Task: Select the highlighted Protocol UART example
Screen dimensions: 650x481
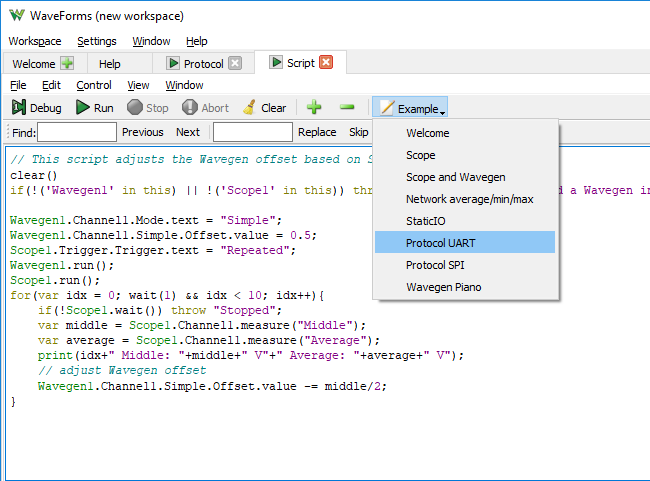Action: coord(465,243)
